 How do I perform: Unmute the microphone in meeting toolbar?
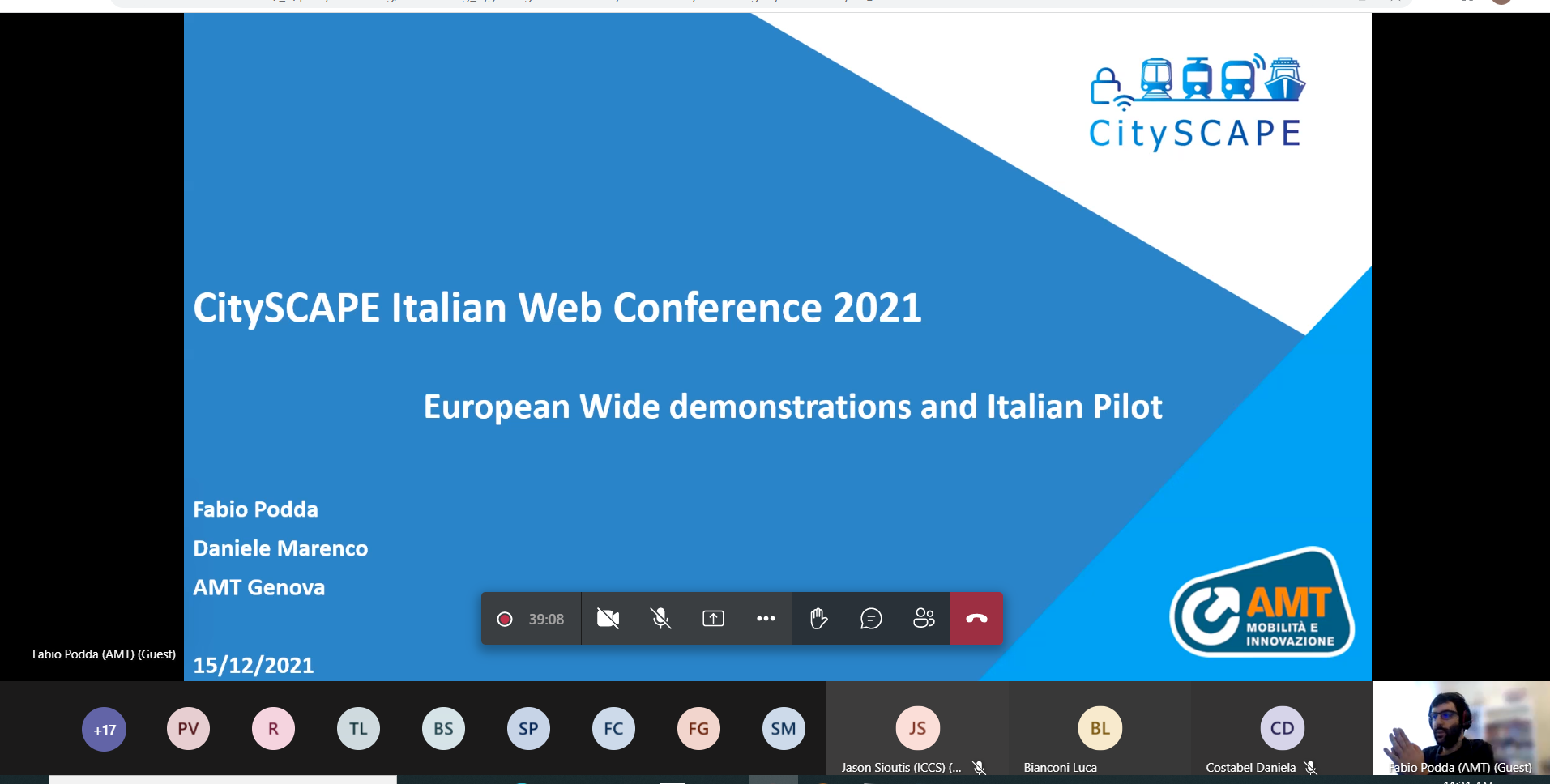660,619
